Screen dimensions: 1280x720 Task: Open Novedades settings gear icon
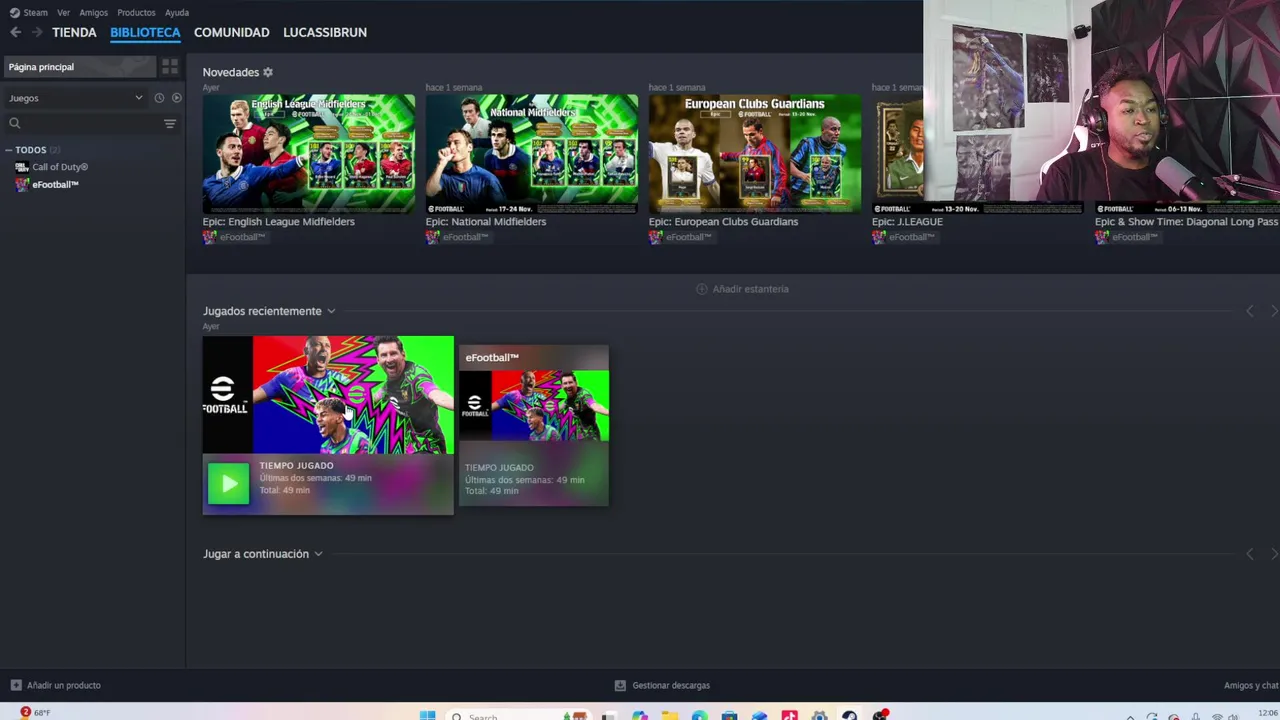click(x=268, y=72)
